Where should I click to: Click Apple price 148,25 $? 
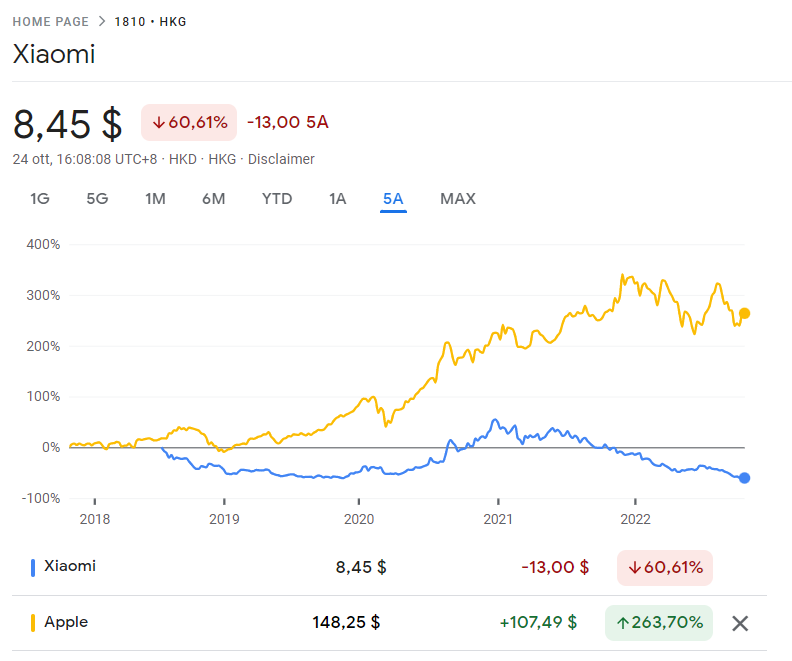pyautogui.click(x=346, y=622)
